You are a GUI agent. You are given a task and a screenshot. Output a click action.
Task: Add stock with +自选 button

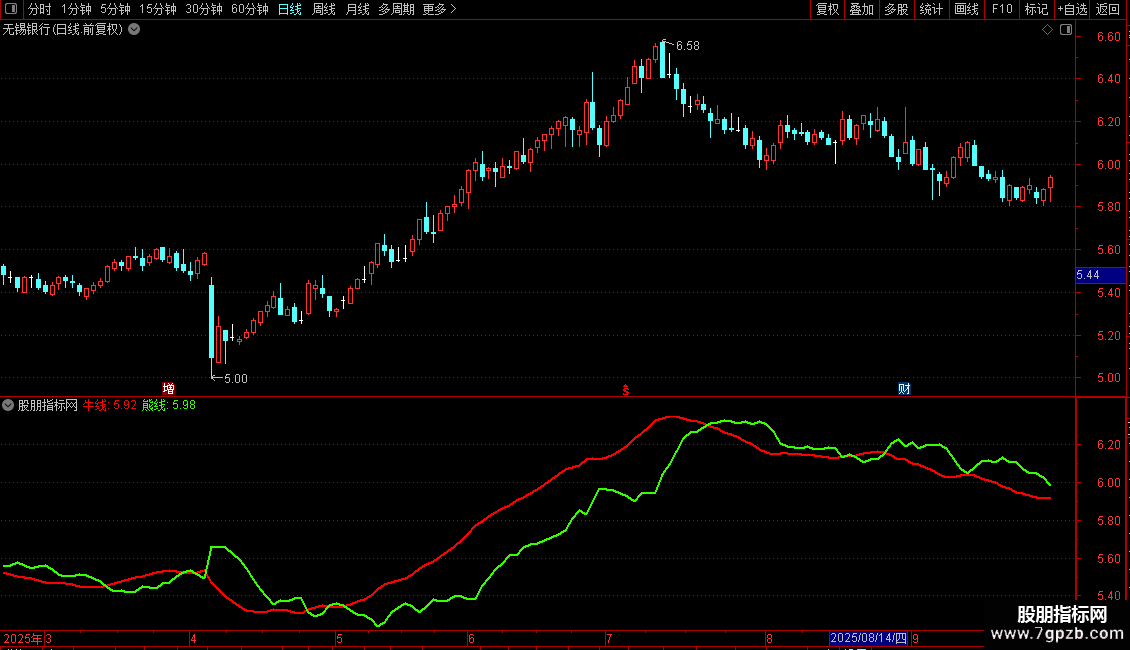[1072, 9]
